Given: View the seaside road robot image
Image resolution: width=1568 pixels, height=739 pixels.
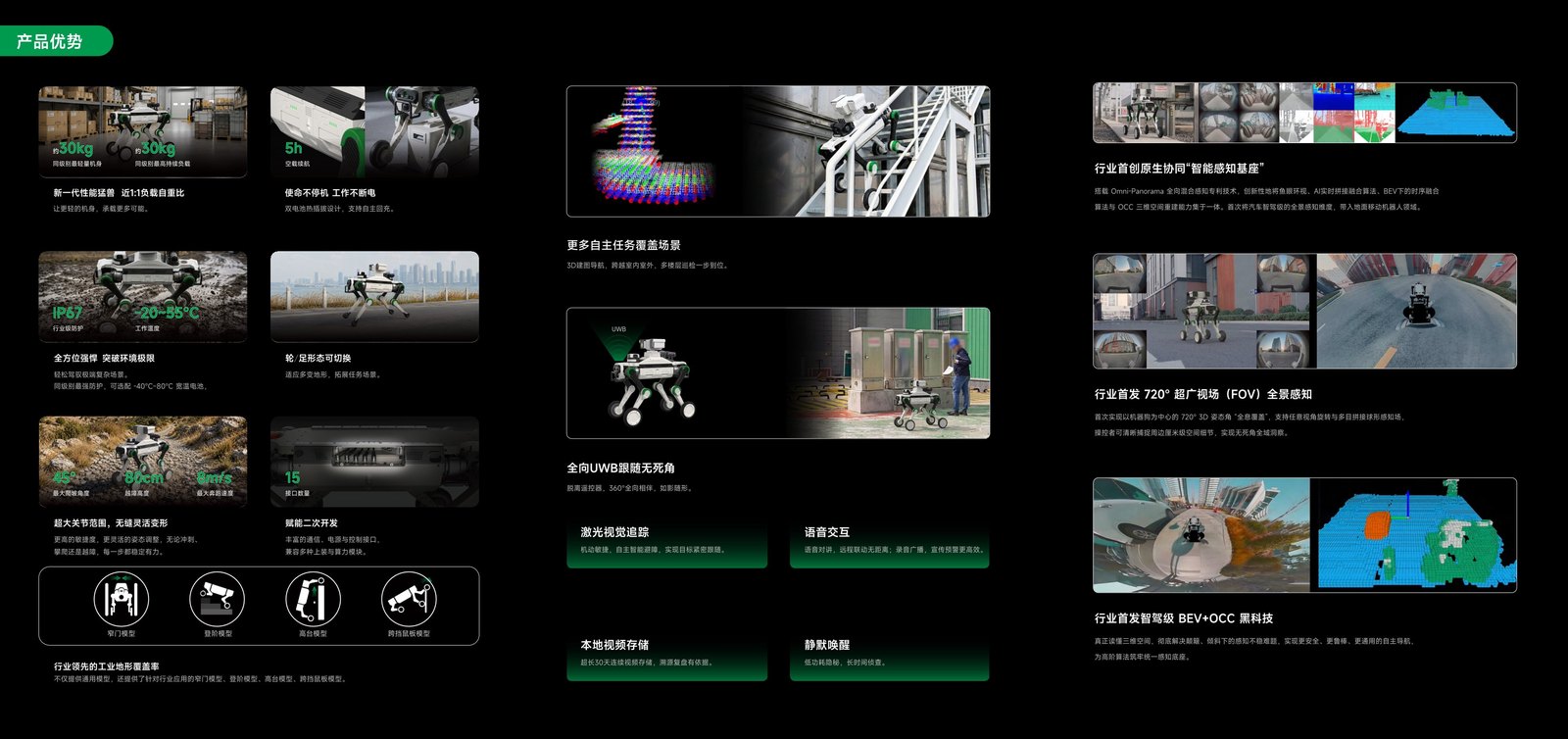Looking at the screenshot, I should [x=374, y=297].
